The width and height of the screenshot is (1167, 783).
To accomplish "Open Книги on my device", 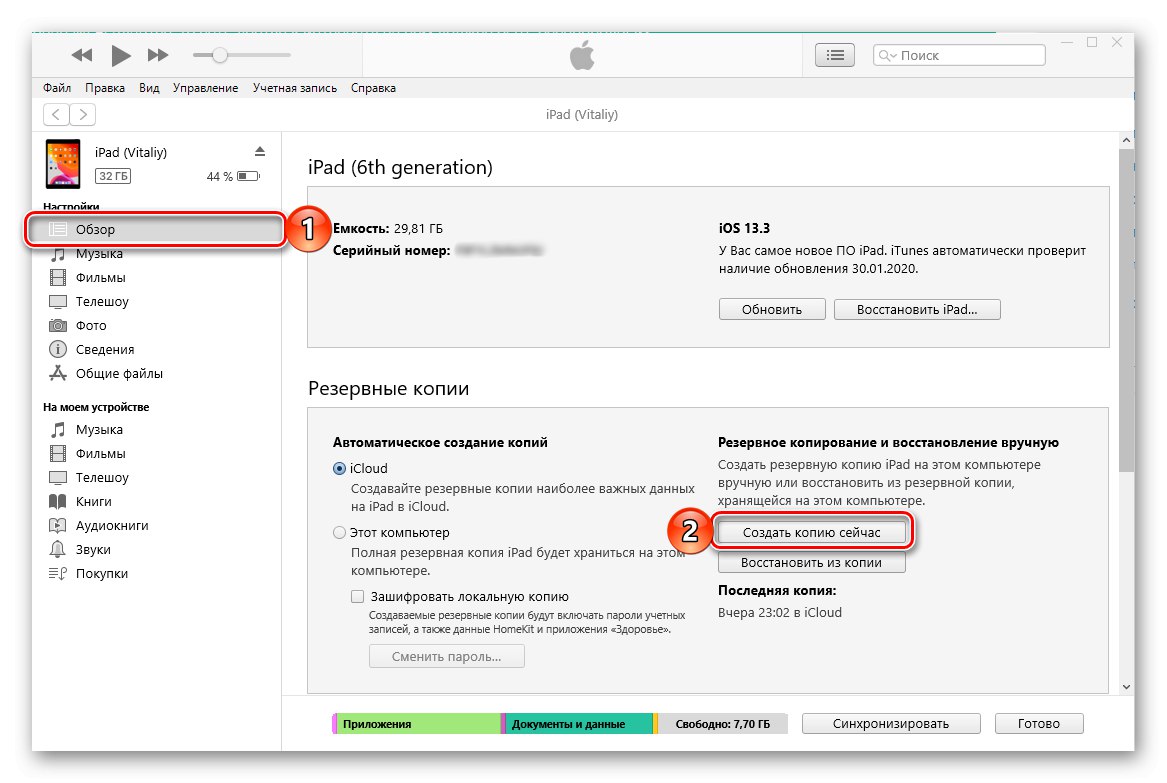I will point(94,502).
